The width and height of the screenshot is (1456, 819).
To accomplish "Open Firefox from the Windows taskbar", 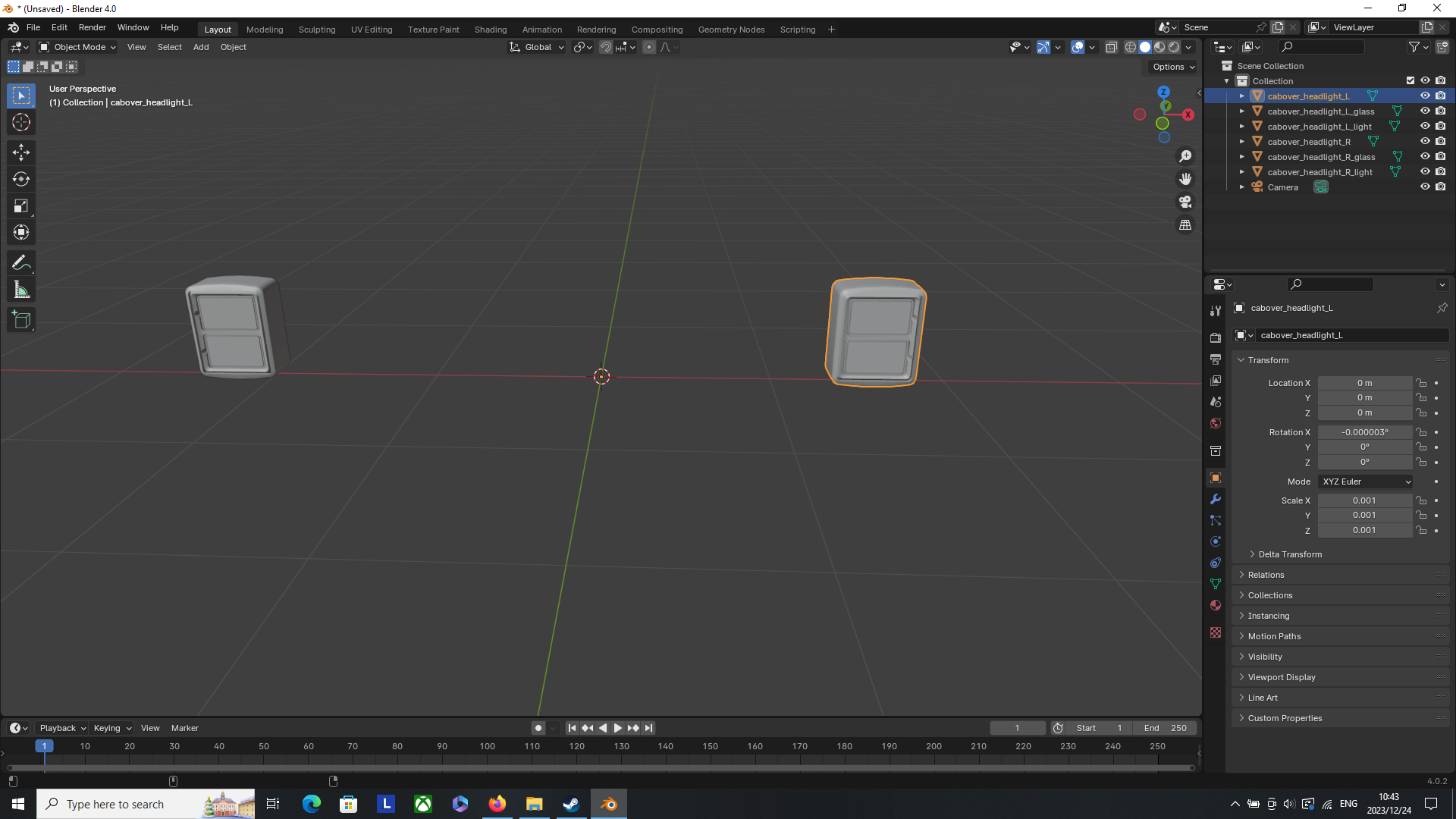I will [497, 804].
